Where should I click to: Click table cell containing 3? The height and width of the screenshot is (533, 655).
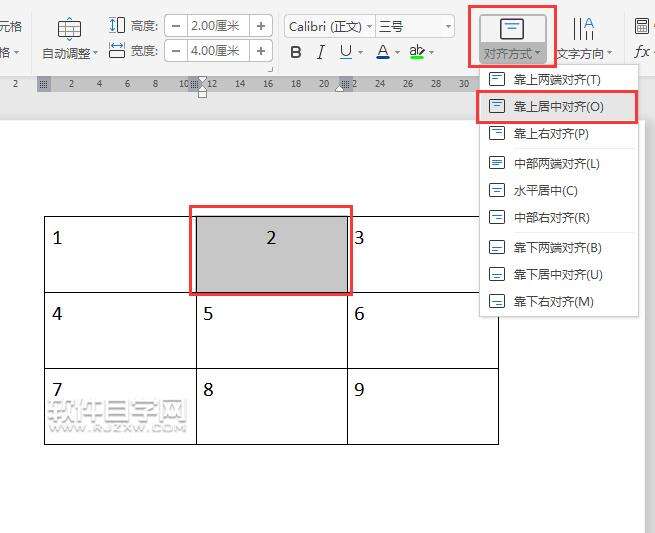[414, 254]
